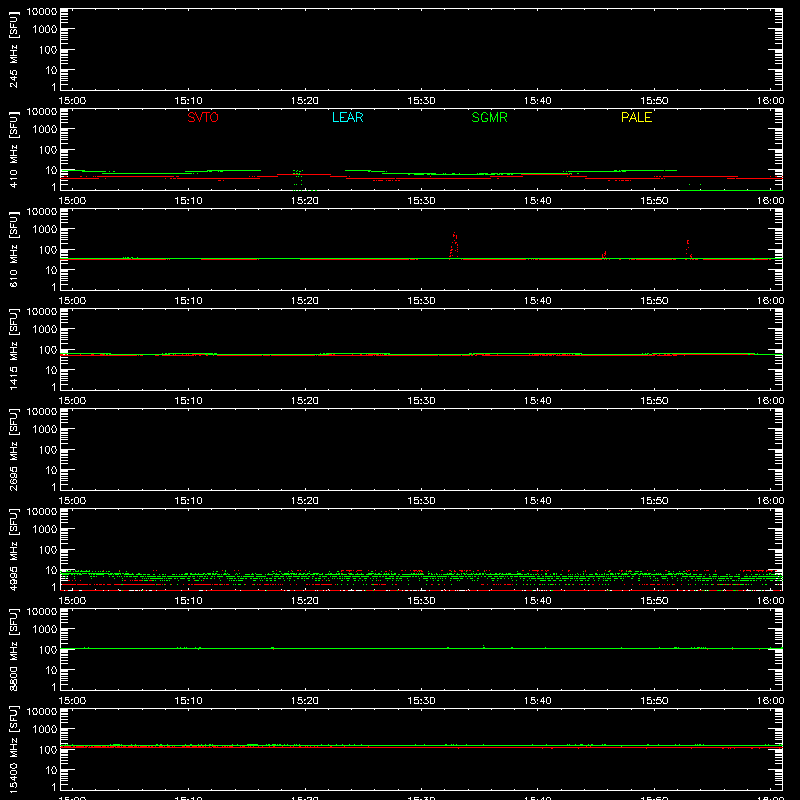Viewport: 800px width, 800px height.
Task: Click the red SVTO legend label
Action: (203, 117)
